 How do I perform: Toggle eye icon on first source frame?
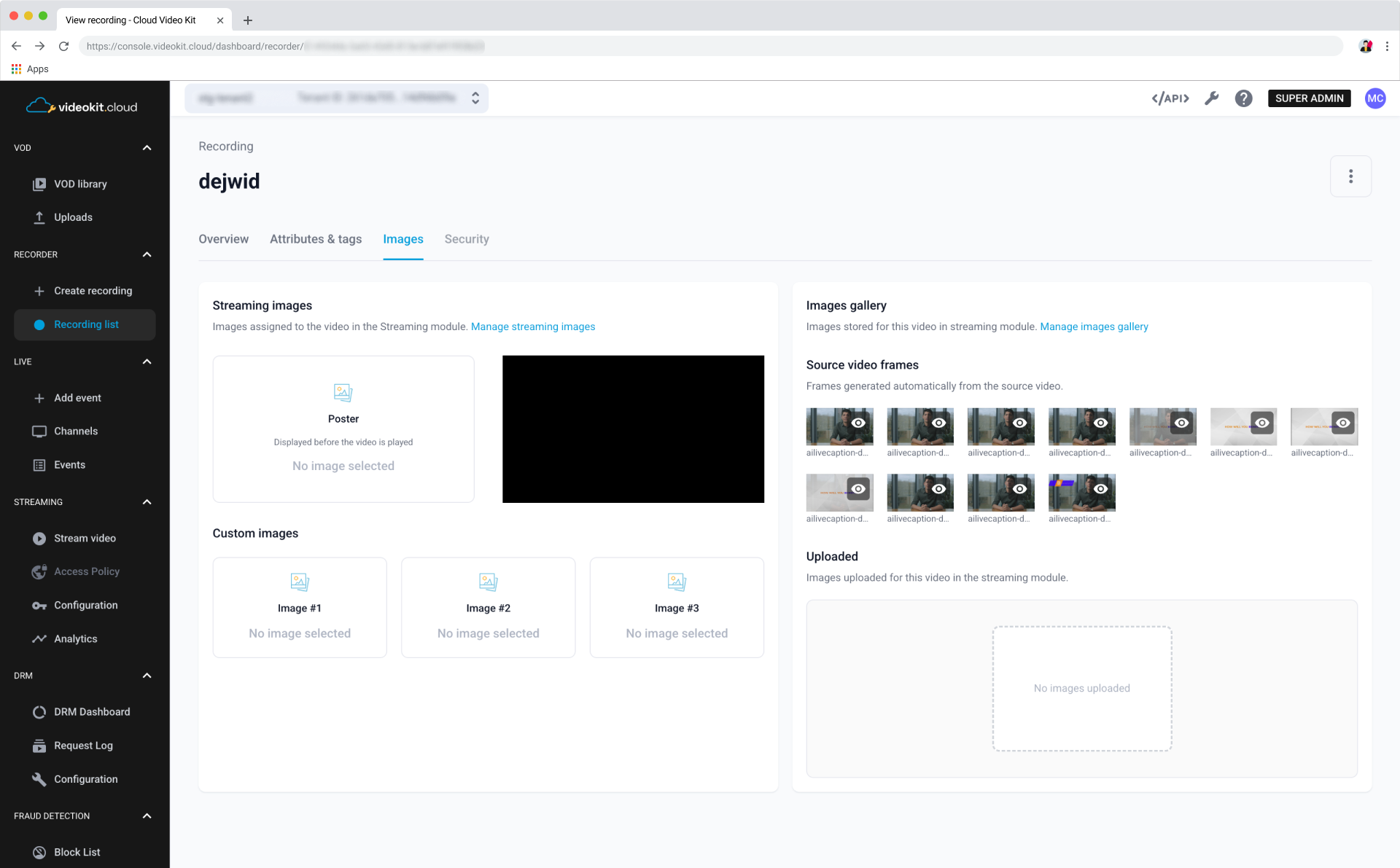[x=858, y=423]
